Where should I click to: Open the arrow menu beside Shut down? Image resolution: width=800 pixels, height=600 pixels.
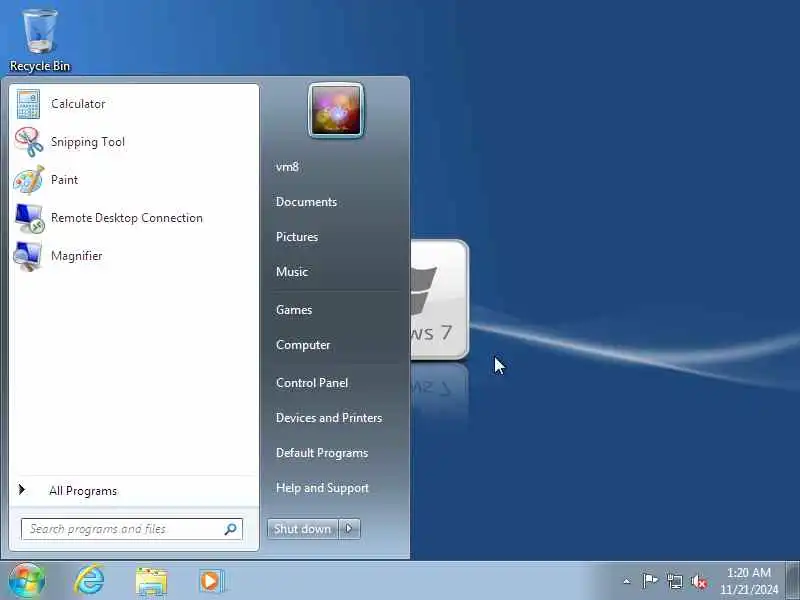pyautogui.click(x=349, y=529)
